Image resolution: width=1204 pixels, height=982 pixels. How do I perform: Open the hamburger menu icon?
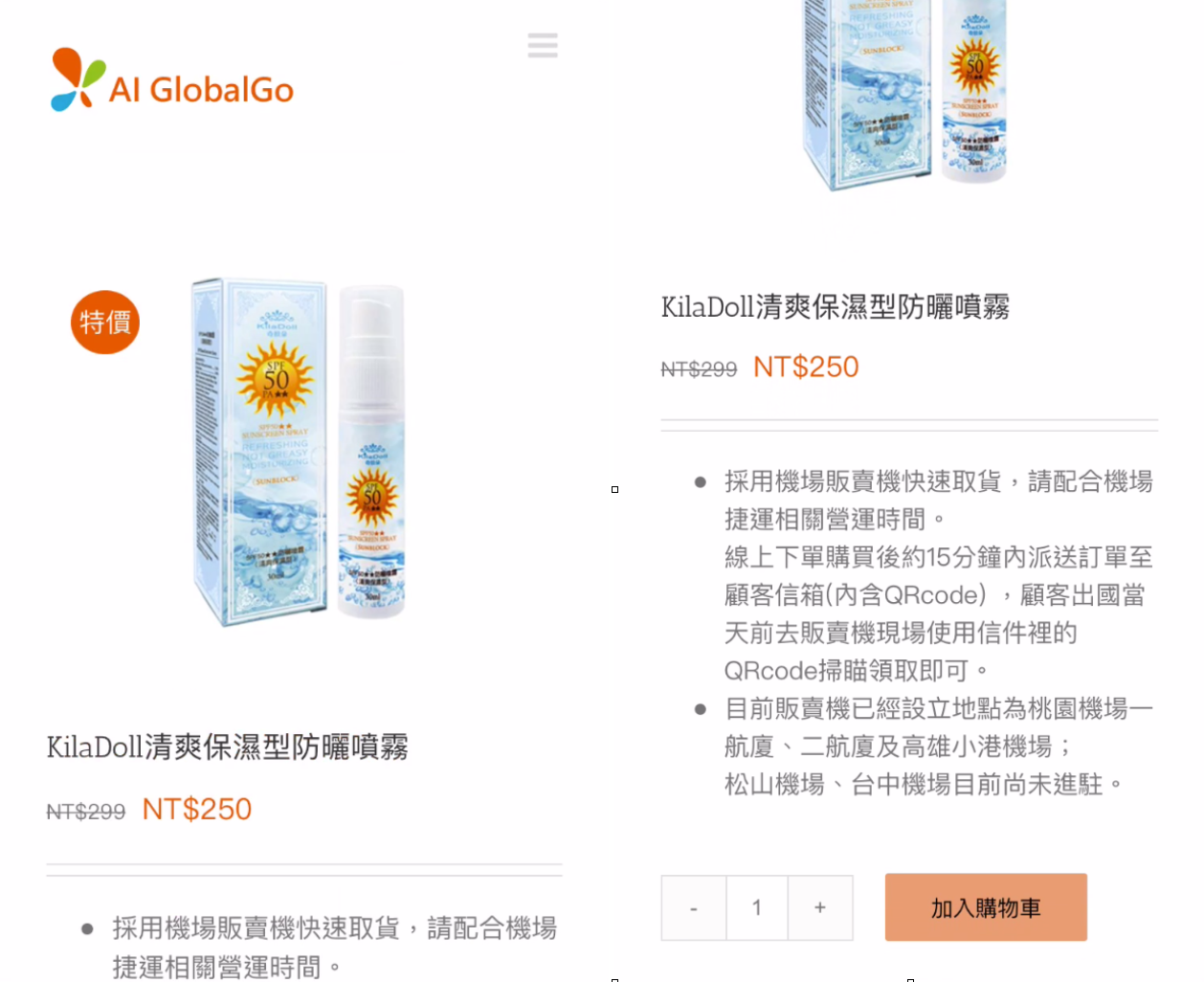[x=543, y=45]
